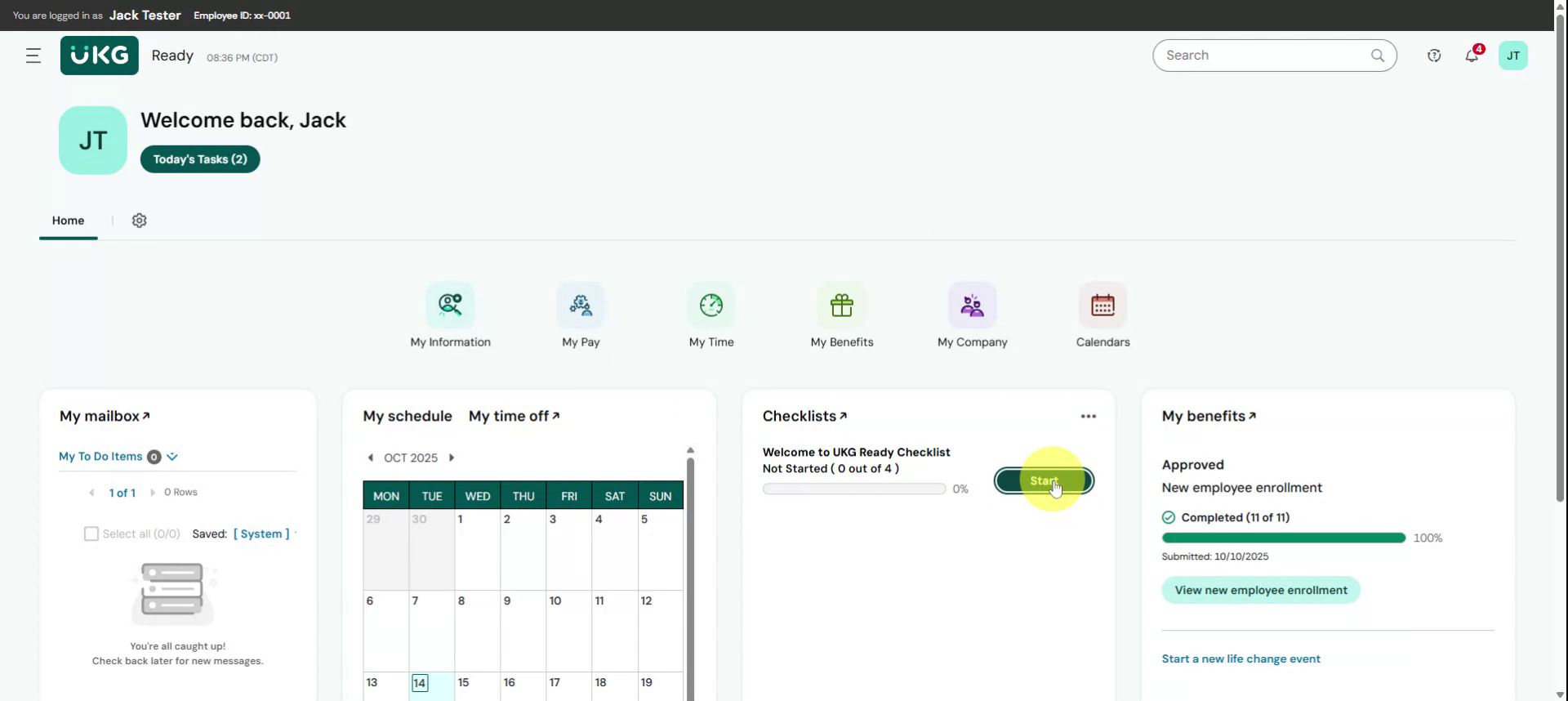Open My time off link
This screenshot has width=1568, height=701.
point(514,416)
